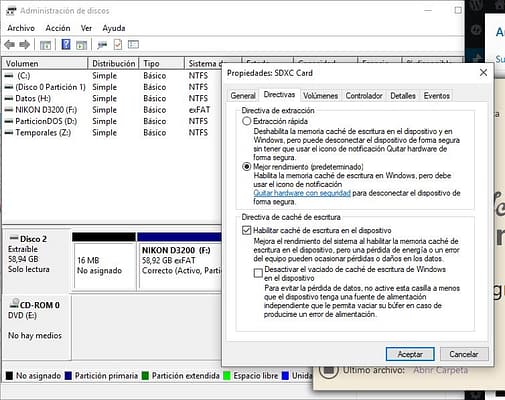Click the Aceptar button
505x400 pixels.
[410, 354]
